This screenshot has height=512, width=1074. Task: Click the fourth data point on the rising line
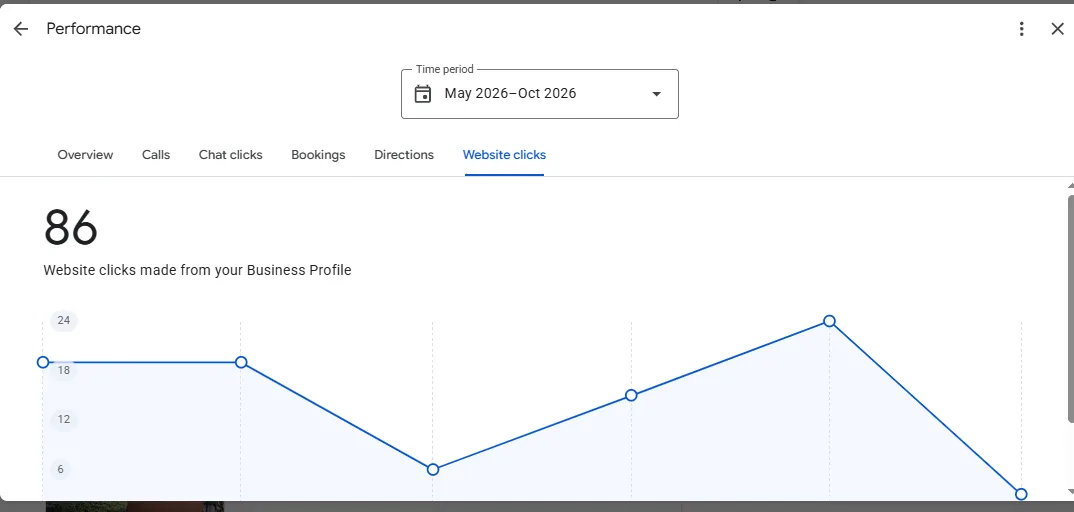point(632,395)
